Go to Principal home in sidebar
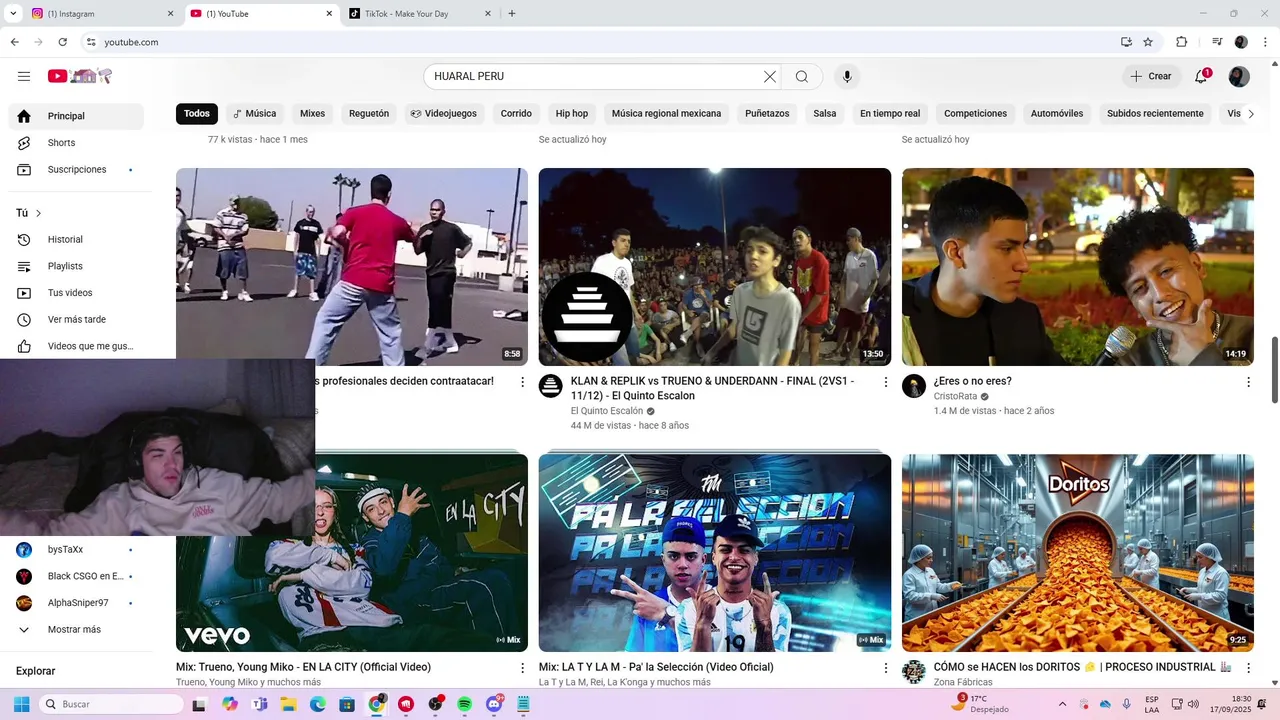 [76, 116]
